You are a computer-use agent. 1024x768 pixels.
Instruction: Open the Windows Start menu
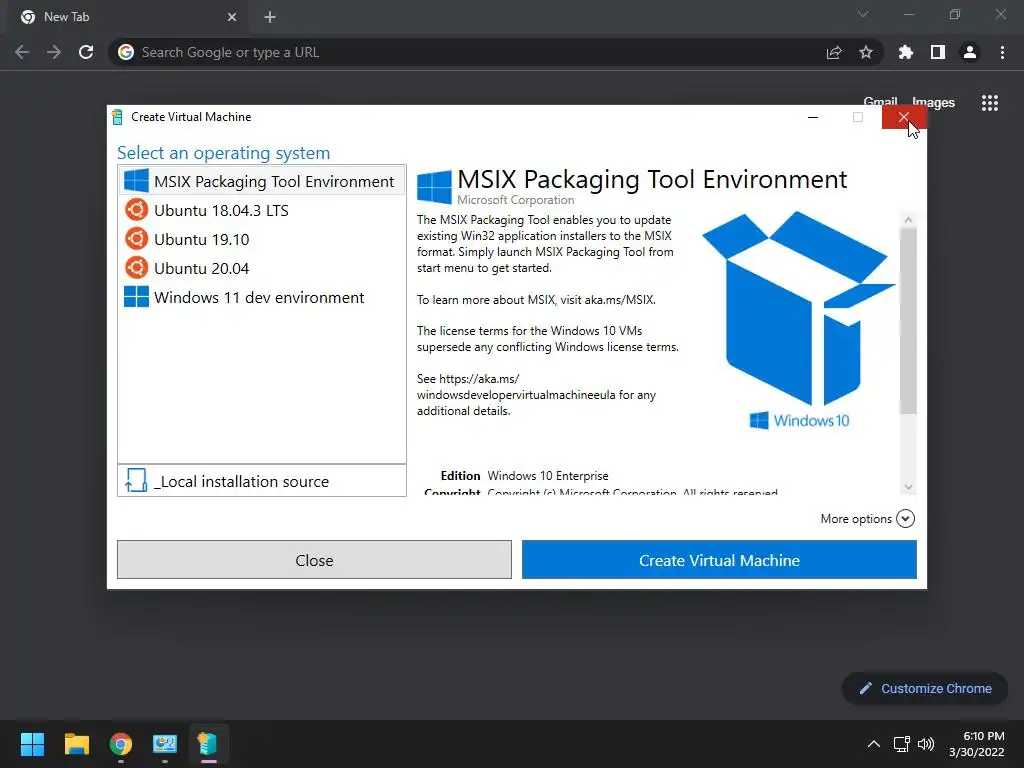(x=32, y=744)
